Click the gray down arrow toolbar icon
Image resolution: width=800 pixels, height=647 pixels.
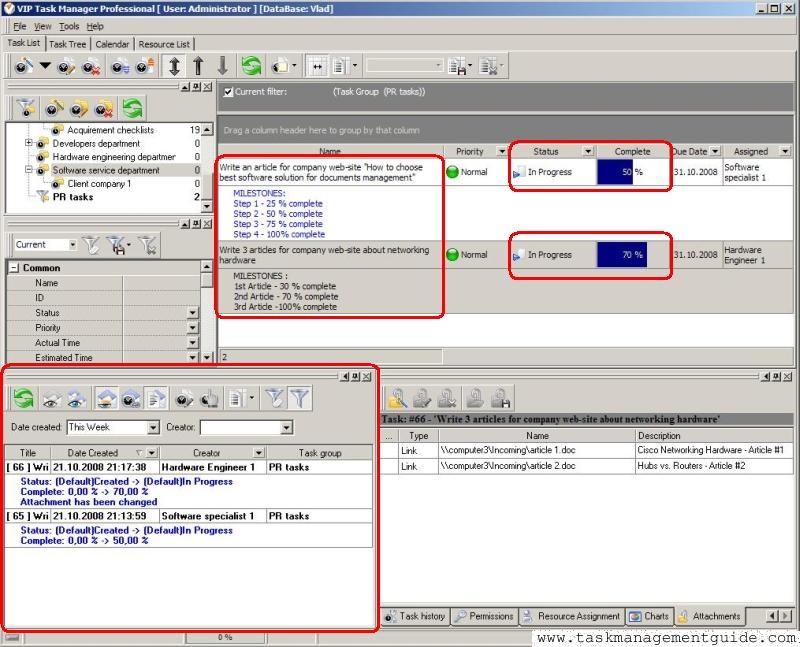coord(222,66)
